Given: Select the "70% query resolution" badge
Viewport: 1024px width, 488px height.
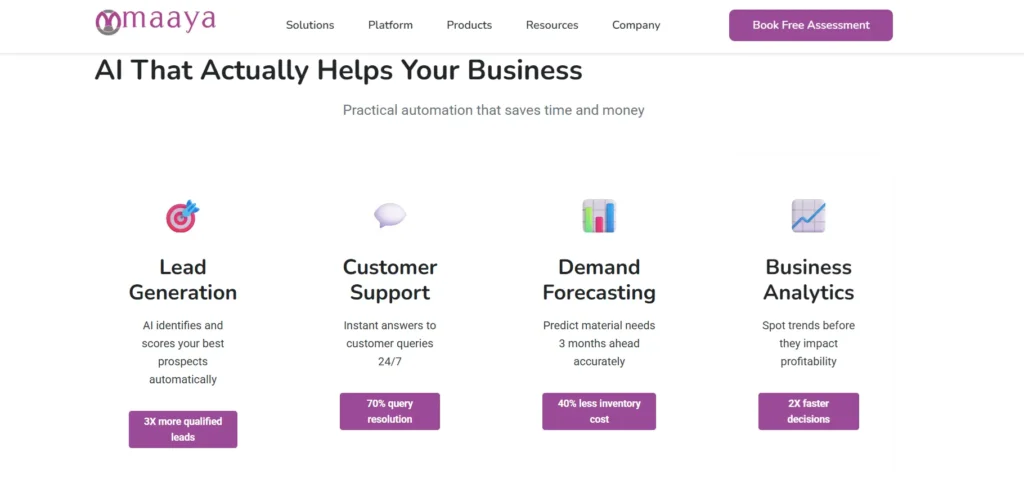Looking at the screenshot, I should [390, 411].
